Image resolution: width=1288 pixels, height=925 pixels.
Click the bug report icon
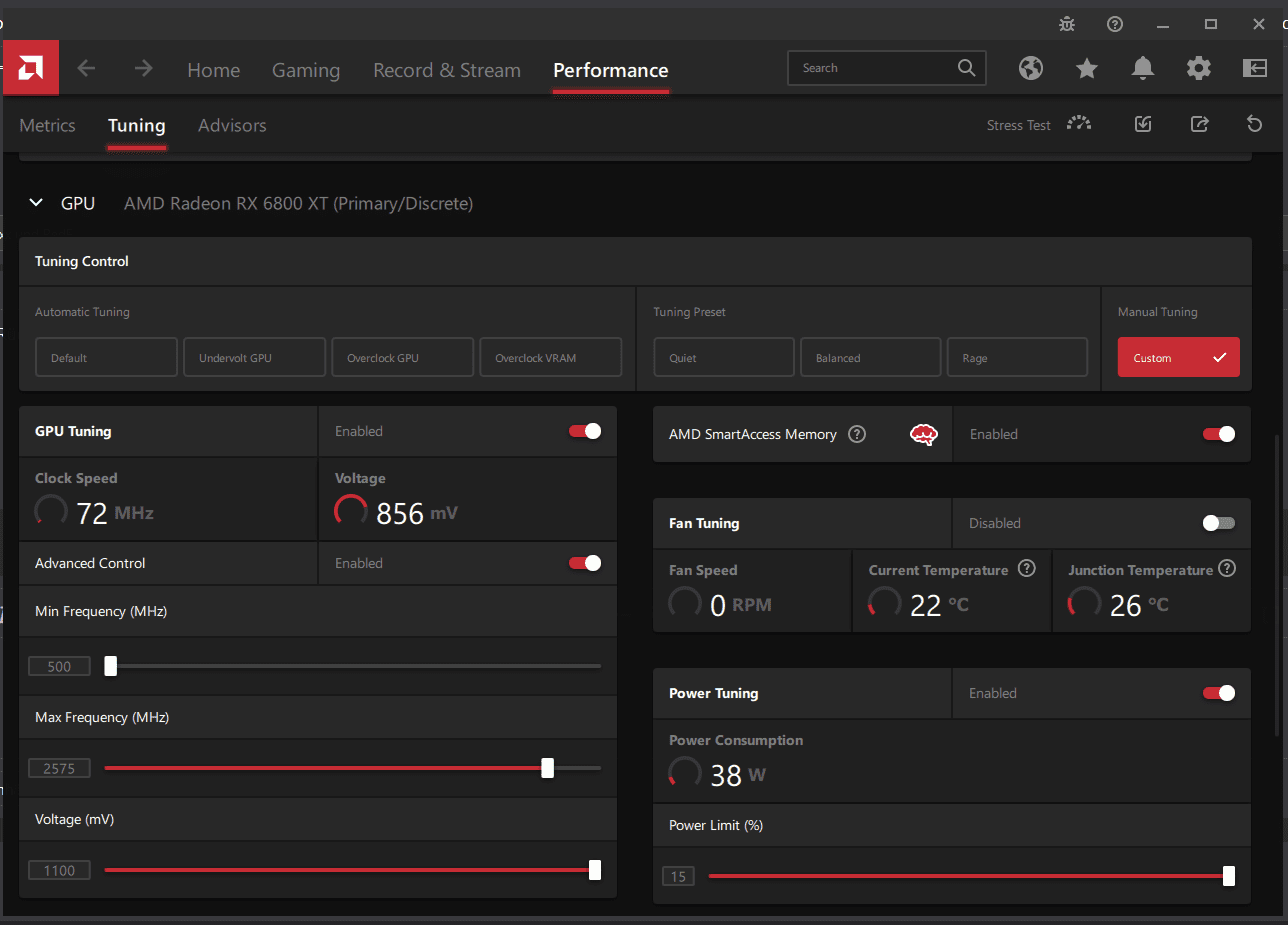[1067, 24]
